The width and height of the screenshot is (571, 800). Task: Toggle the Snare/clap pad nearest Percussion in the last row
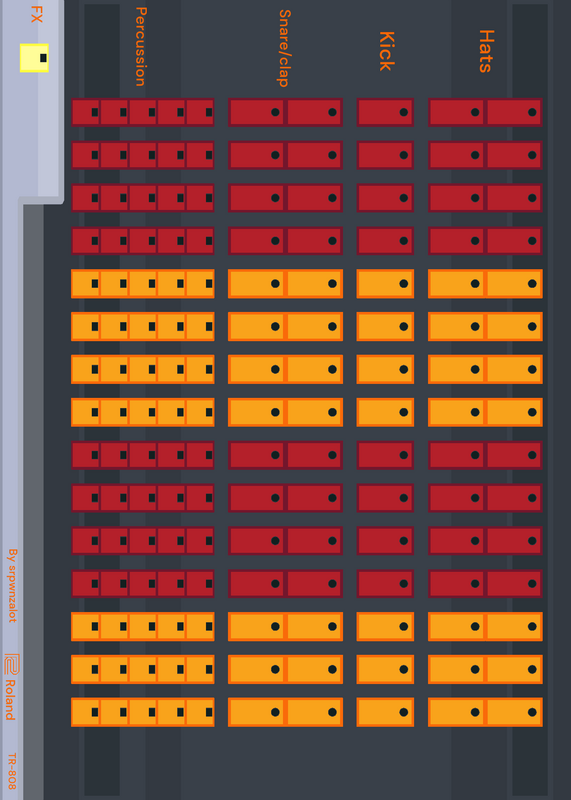[x=257, y=712]
